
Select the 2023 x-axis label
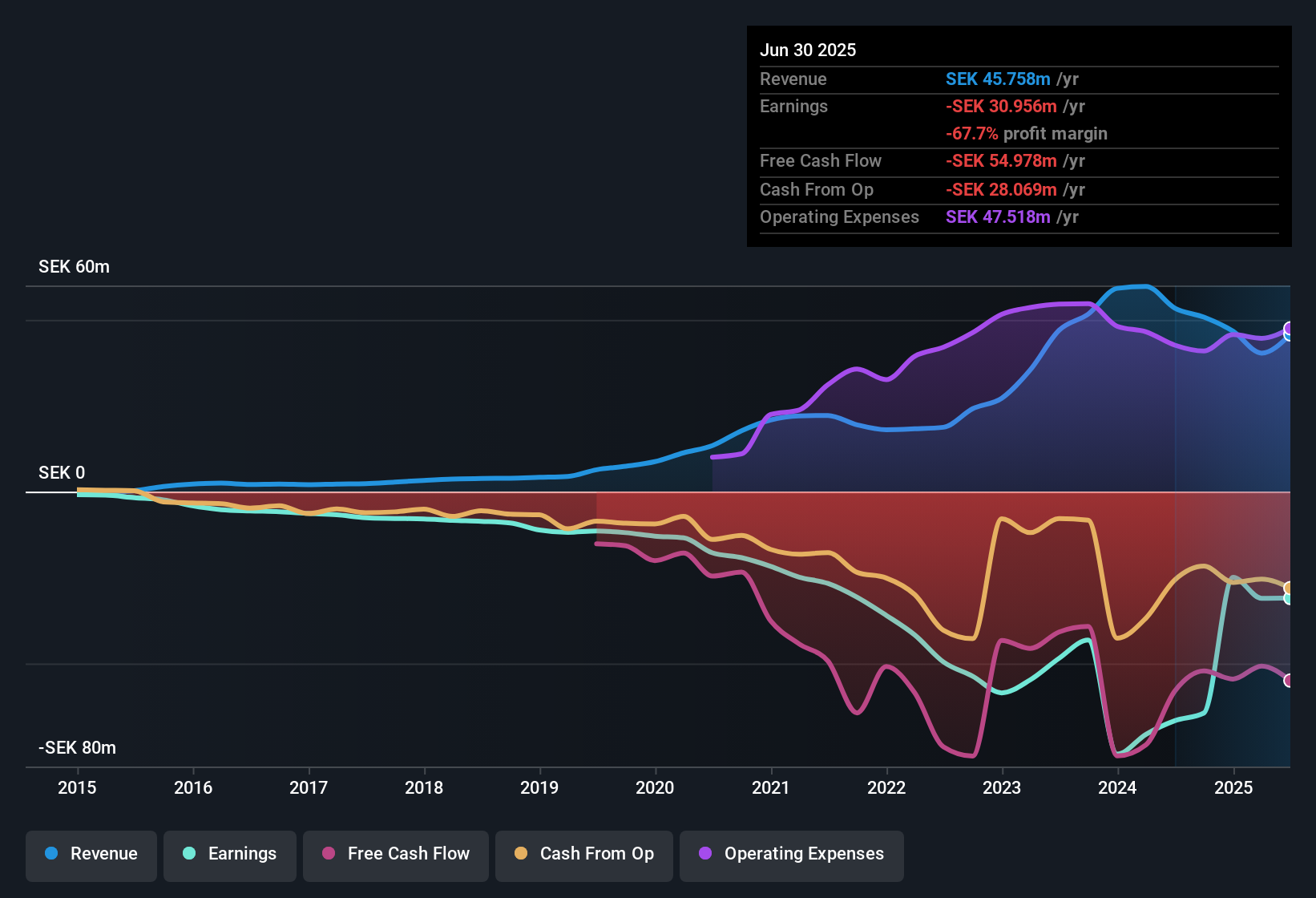tap(1002, 787)
